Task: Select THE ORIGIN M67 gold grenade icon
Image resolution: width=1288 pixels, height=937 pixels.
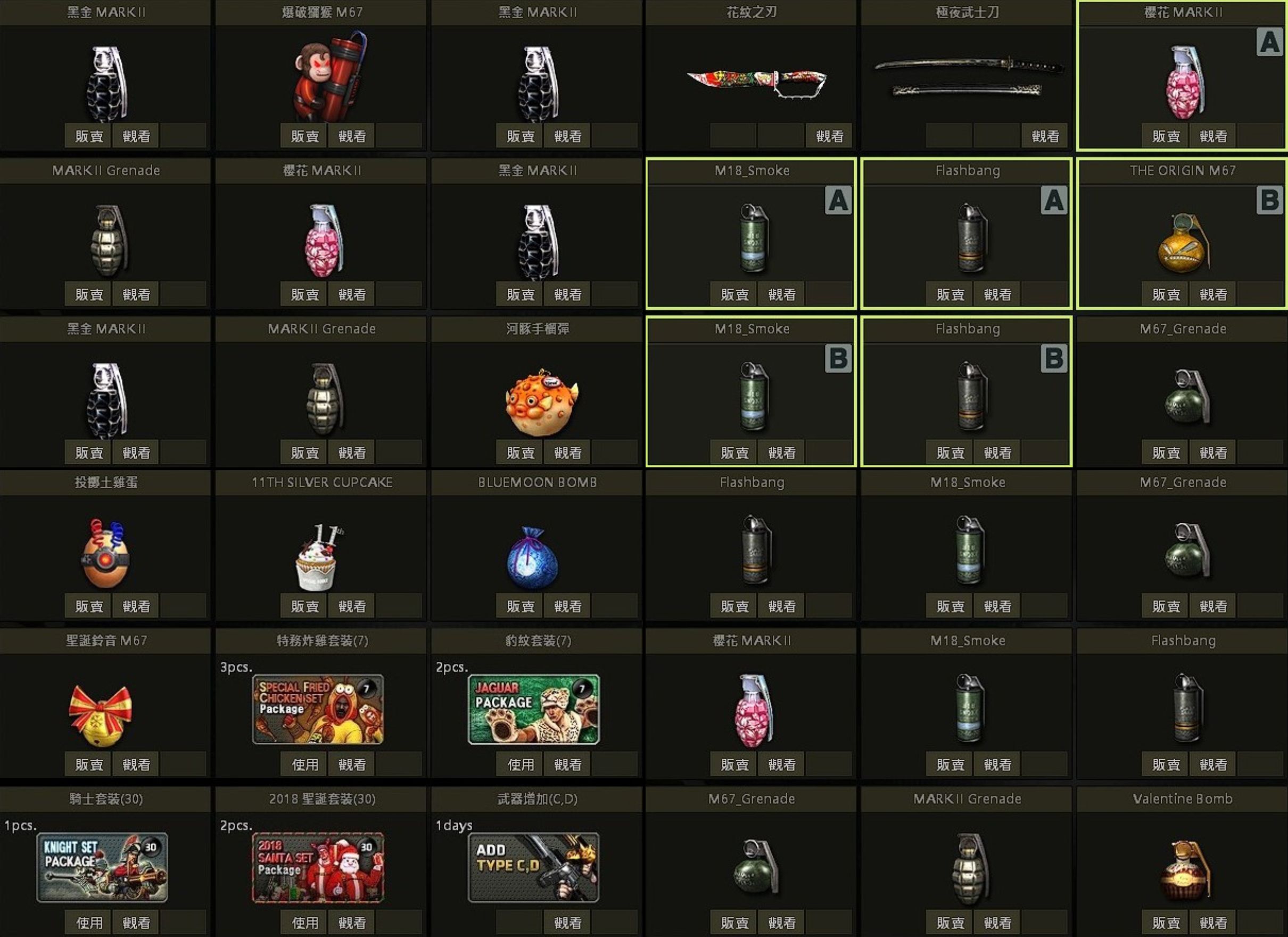Action: tap(1184, 243)
